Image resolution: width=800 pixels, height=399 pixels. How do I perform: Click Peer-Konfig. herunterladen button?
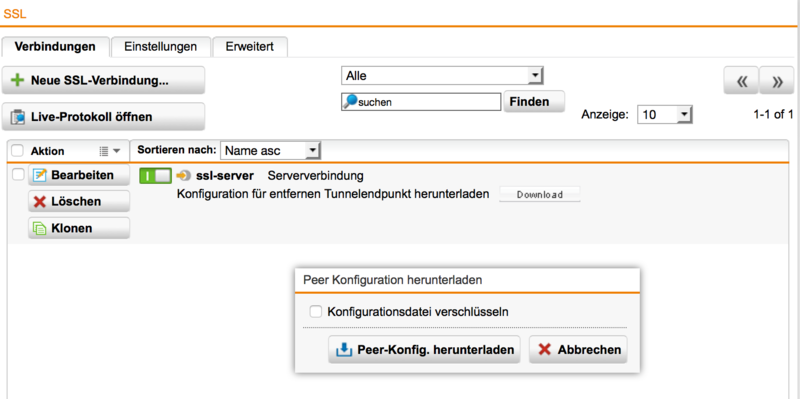coord(424,350)
